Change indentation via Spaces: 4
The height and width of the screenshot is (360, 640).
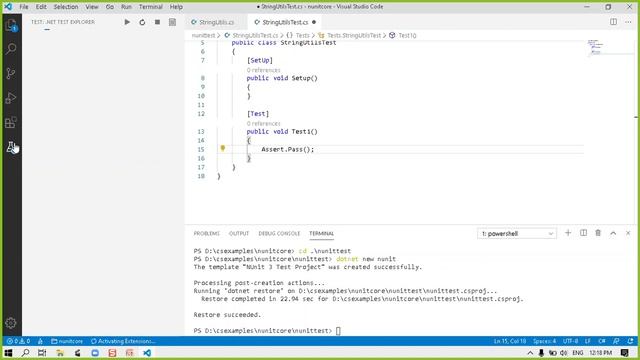pos(544,341)
